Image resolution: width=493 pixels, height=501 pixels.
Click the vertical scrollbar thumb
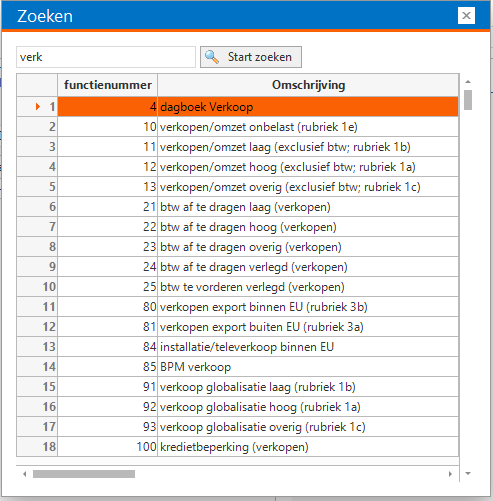click(x=468, y=100)
